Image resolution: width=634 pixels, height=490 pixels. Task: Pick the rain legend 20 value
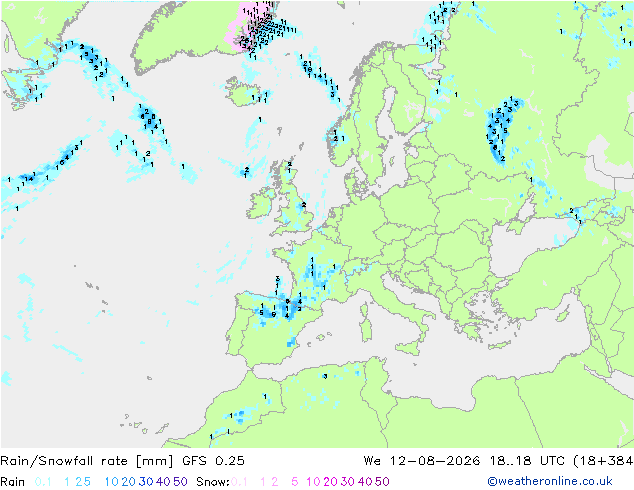tap(128, 482)
